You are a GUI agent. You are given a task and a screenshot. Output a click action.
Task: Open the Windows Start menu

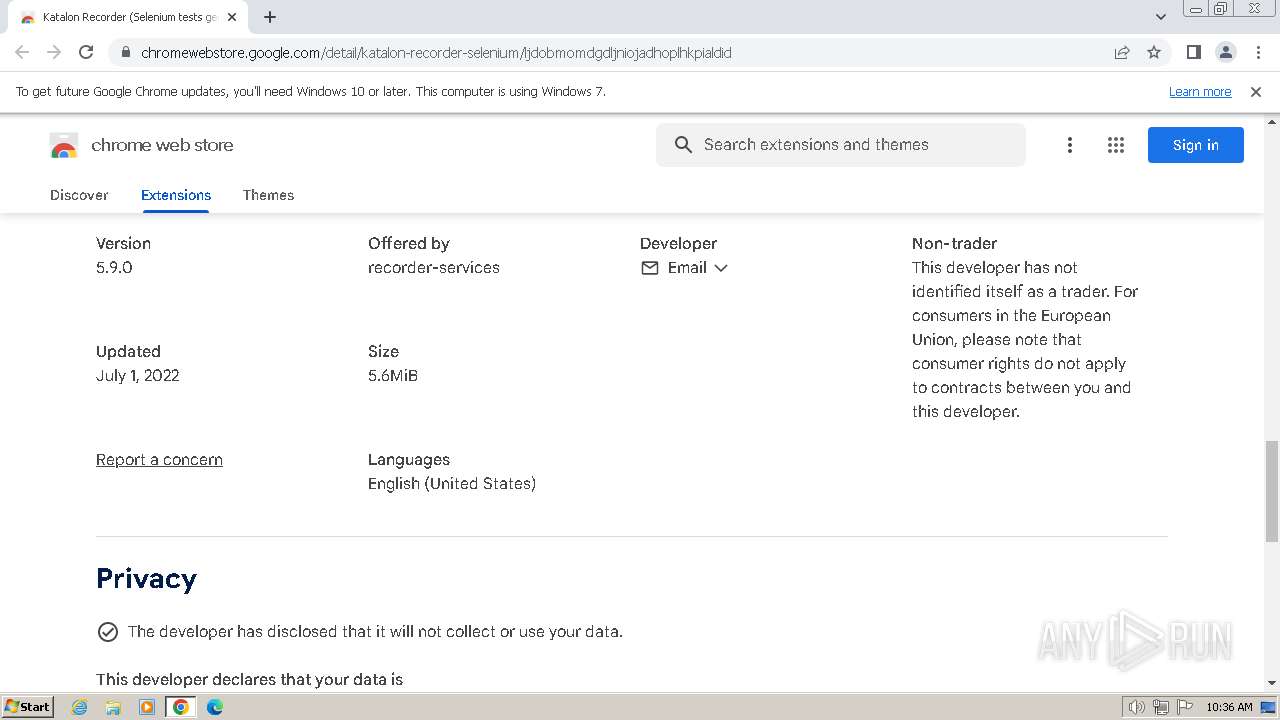[28, 706]
